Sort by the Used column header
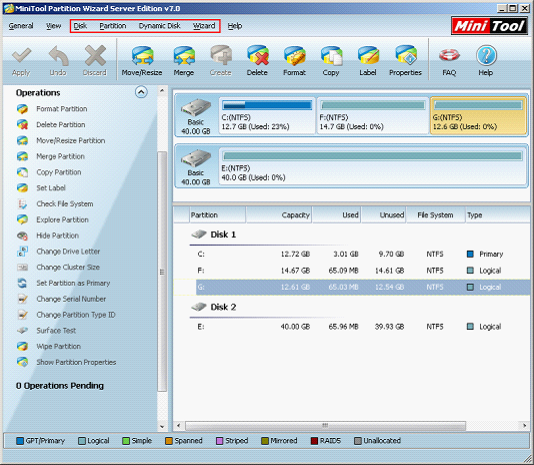534x465 pixels. (x=336, y=215)
